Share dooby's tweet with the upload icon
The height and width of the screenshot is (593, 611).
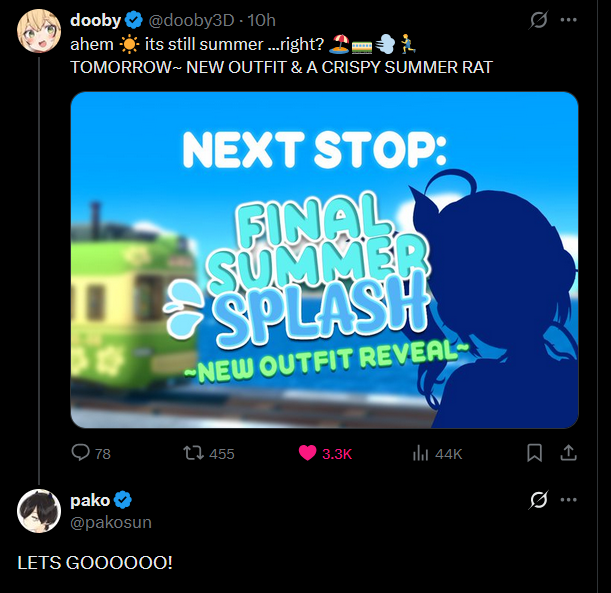569,453
